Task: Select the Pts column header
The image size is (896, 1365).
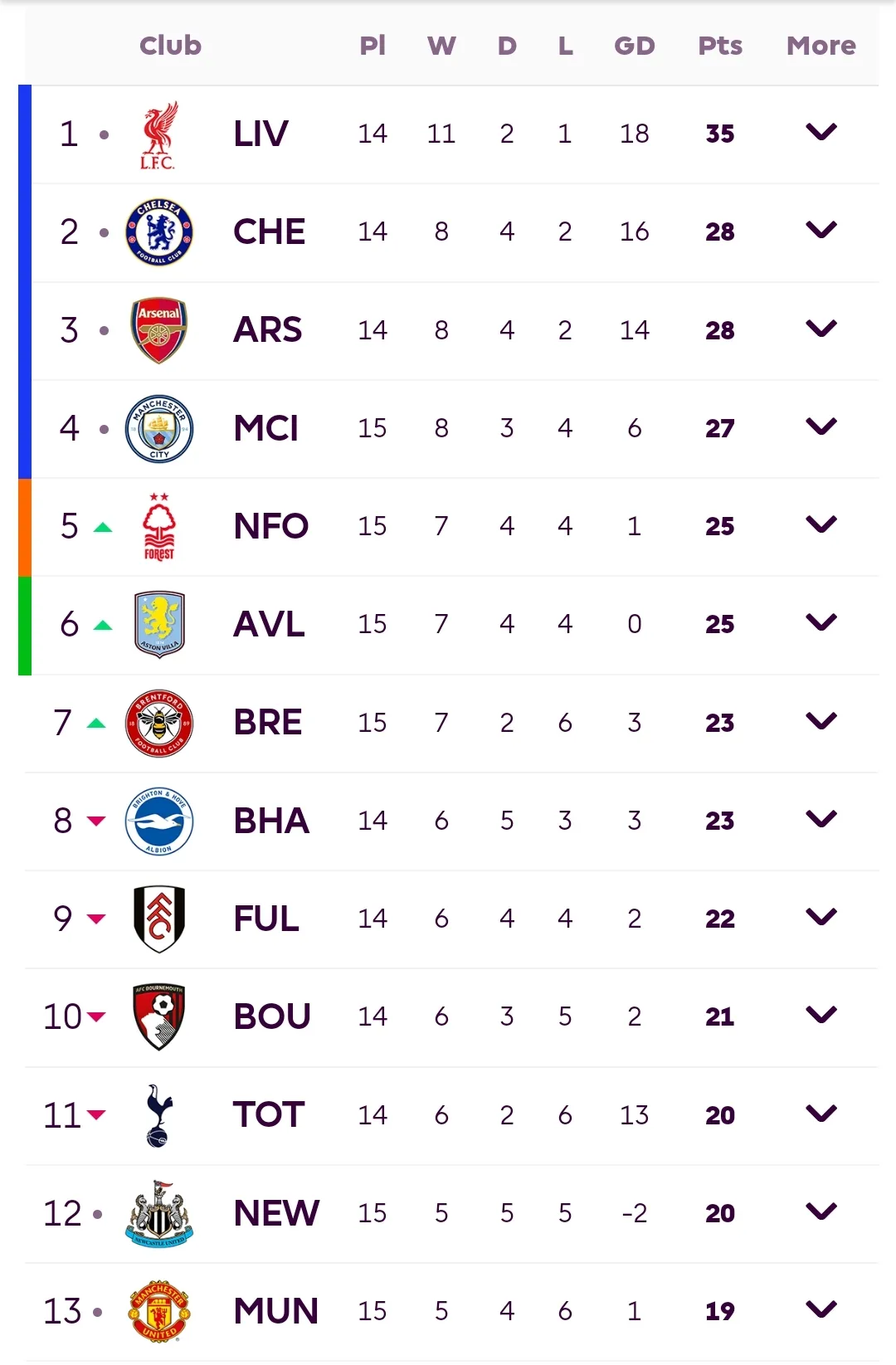Action: (720, 46)
